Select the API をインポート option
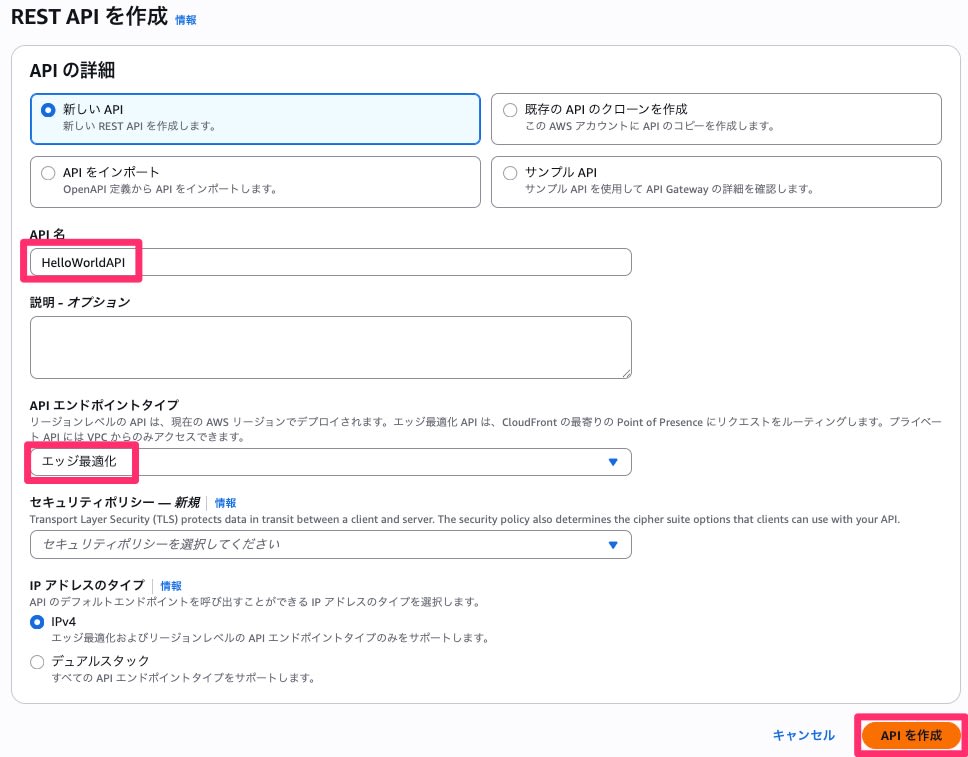The image size is (968, 757). point(48,173)
